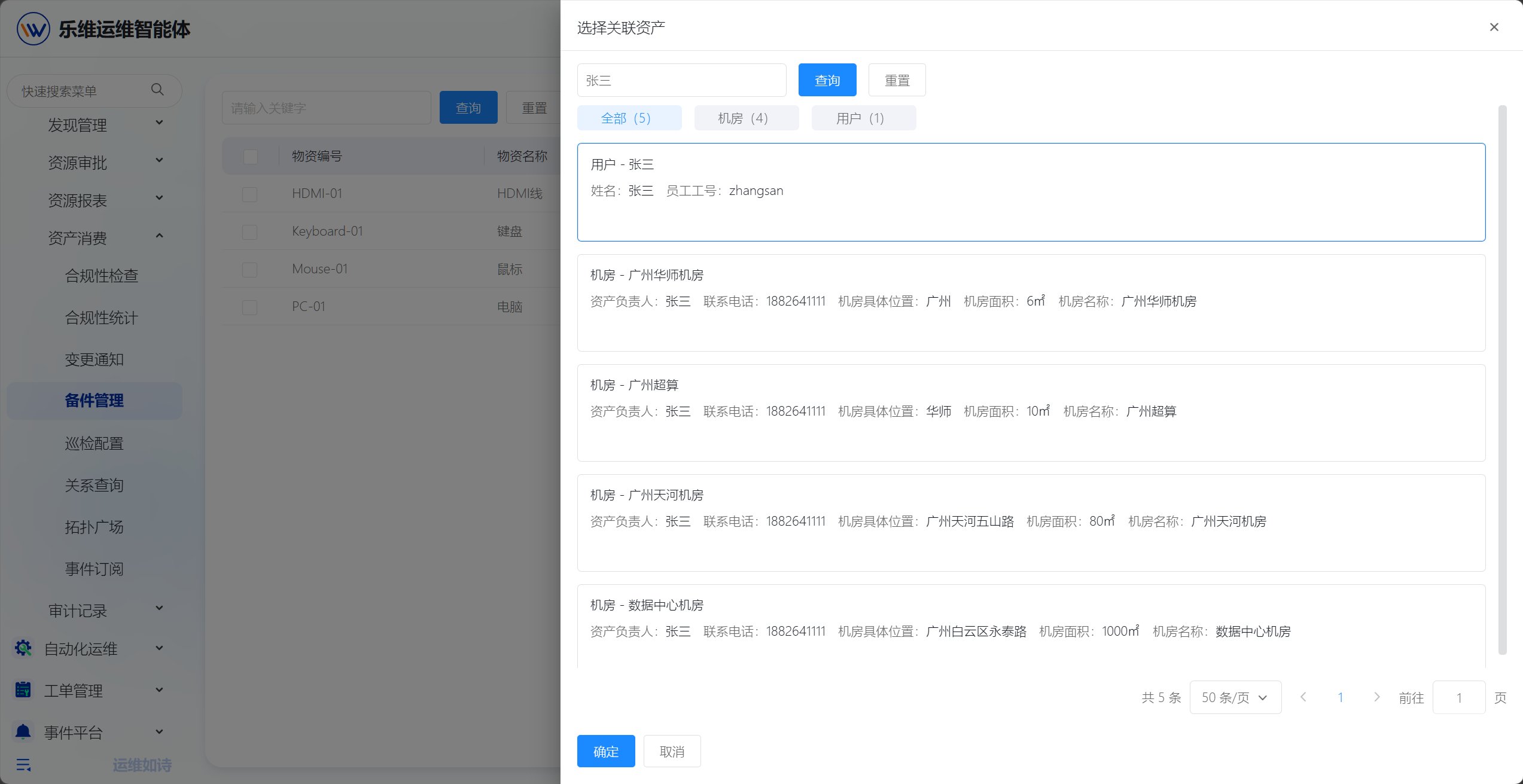The height and width of the screenshot is (784, 1523).
Task: Click the 查询 button on the background page
Action: [x=468, y=108]
